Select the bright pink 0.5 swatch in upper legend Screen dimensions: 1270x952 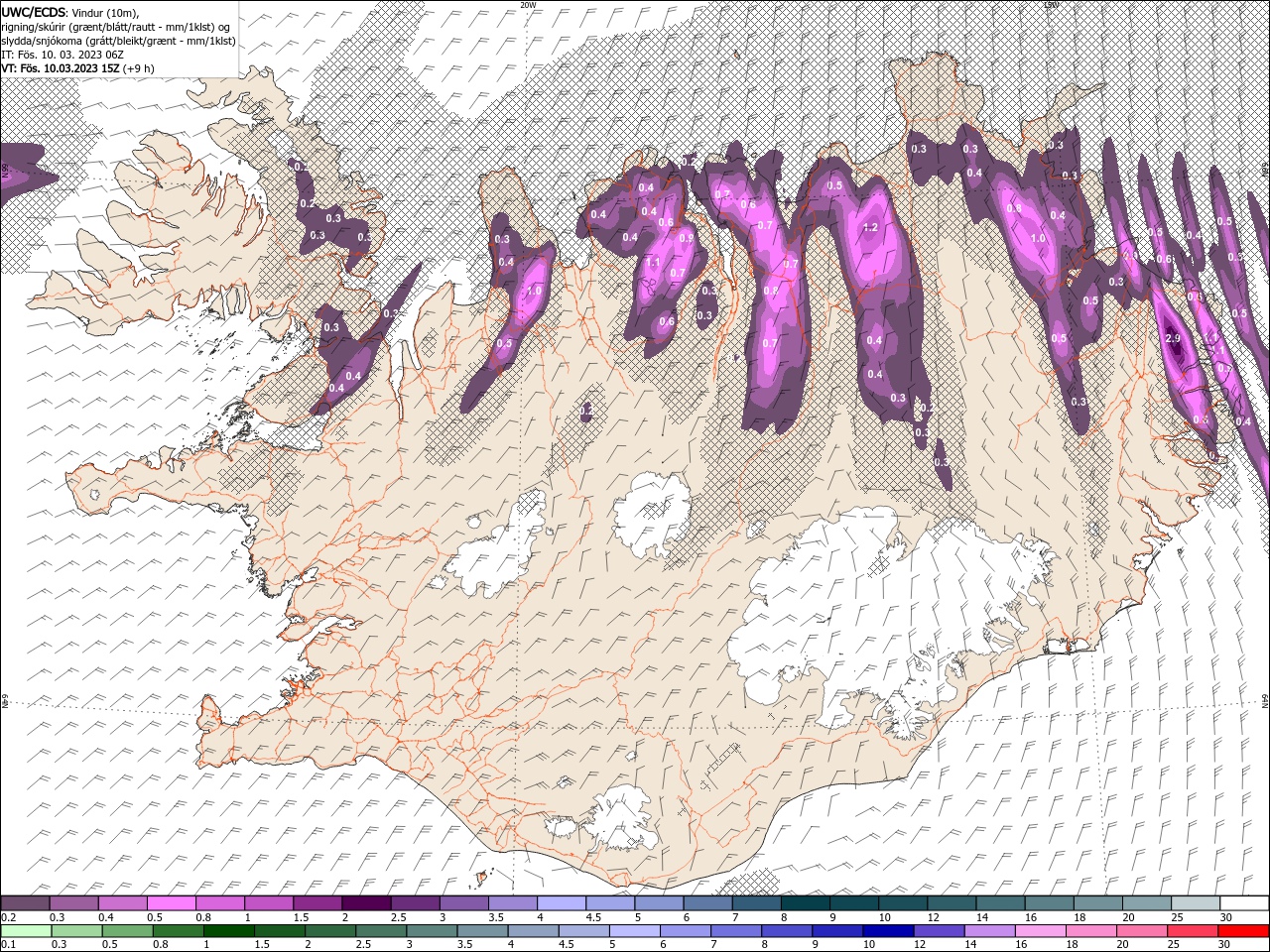(x=172, y=903)
